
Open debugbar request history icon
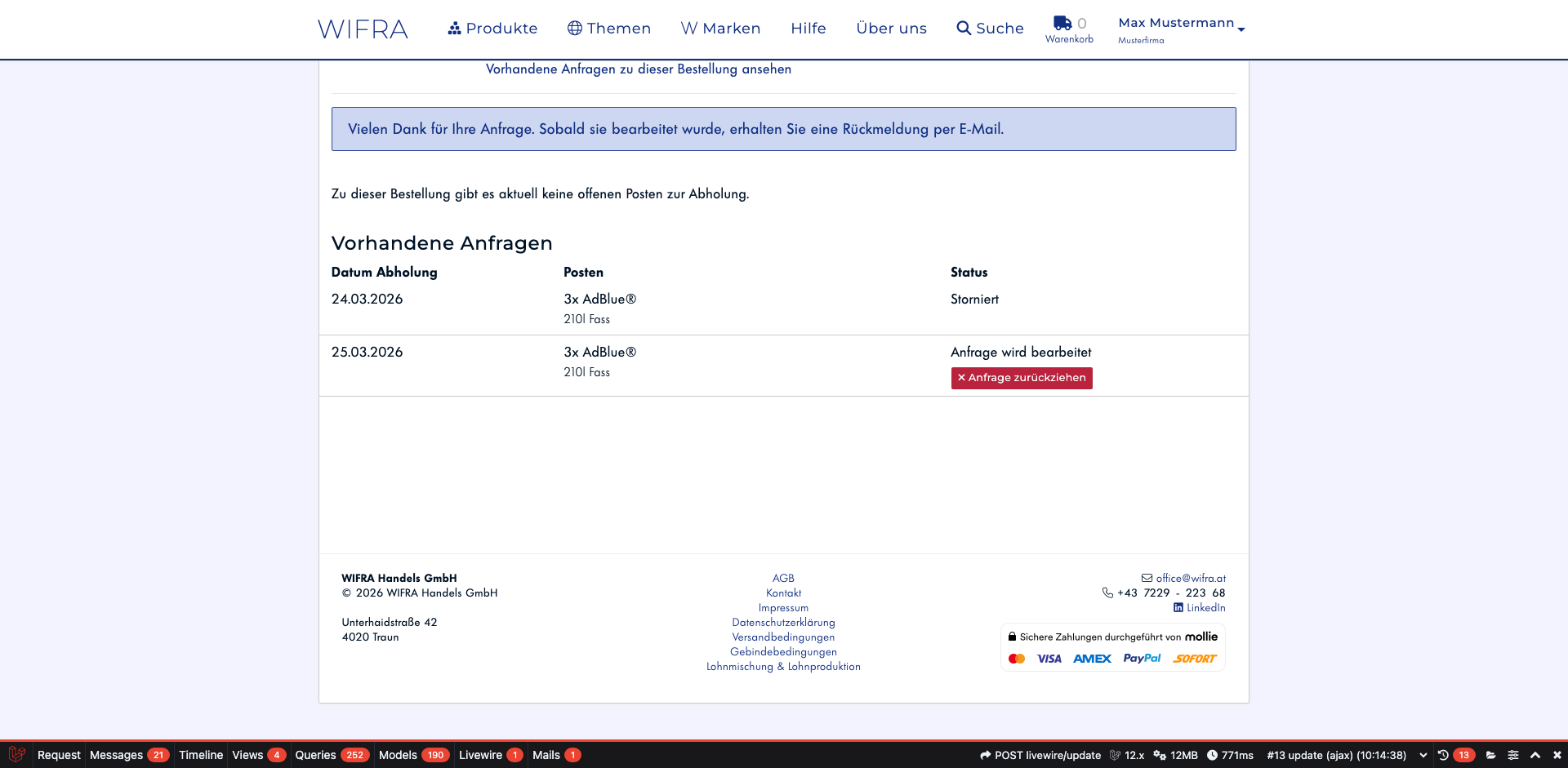coord(1443,755)
